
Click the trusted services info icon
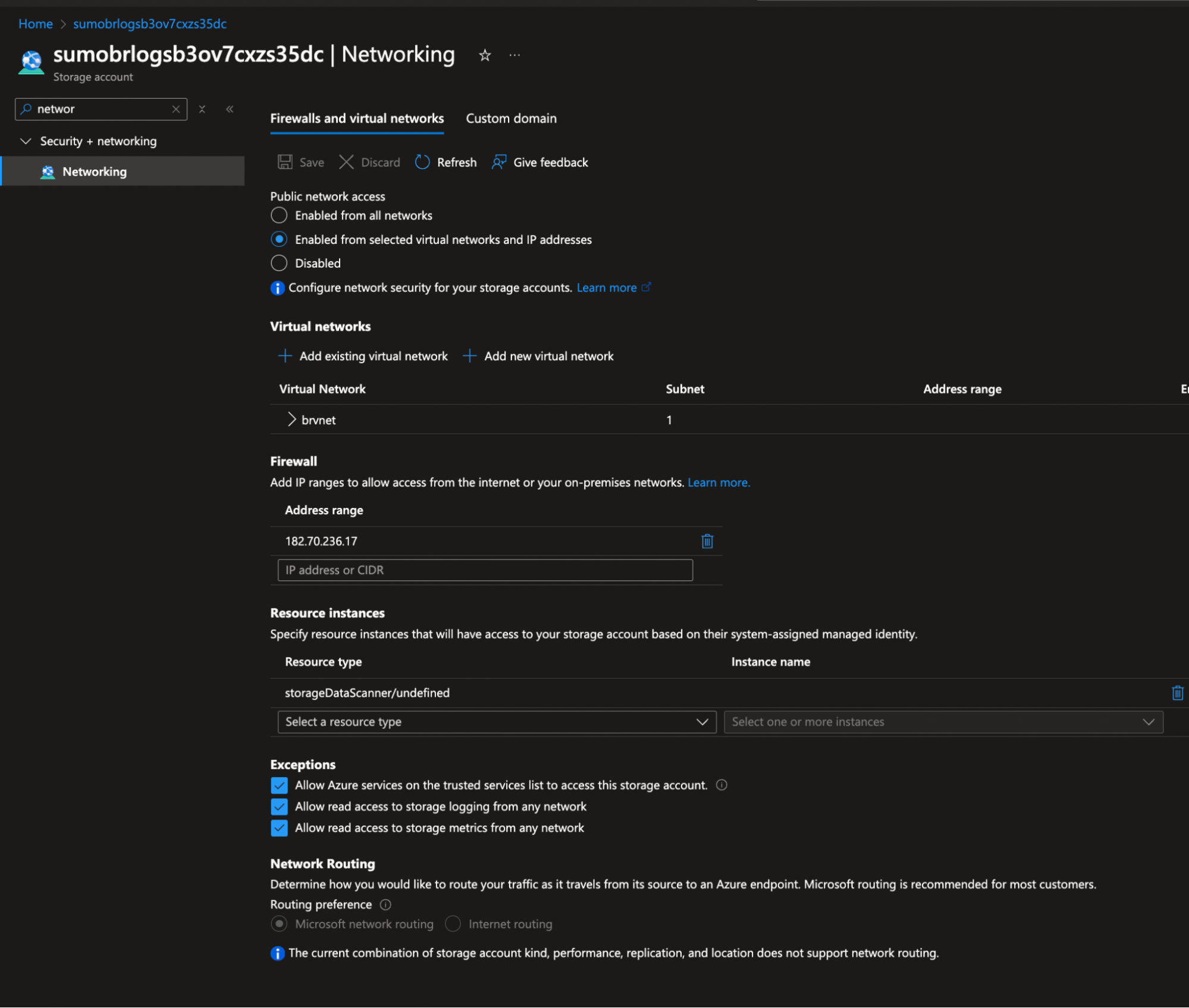point(721,785)
